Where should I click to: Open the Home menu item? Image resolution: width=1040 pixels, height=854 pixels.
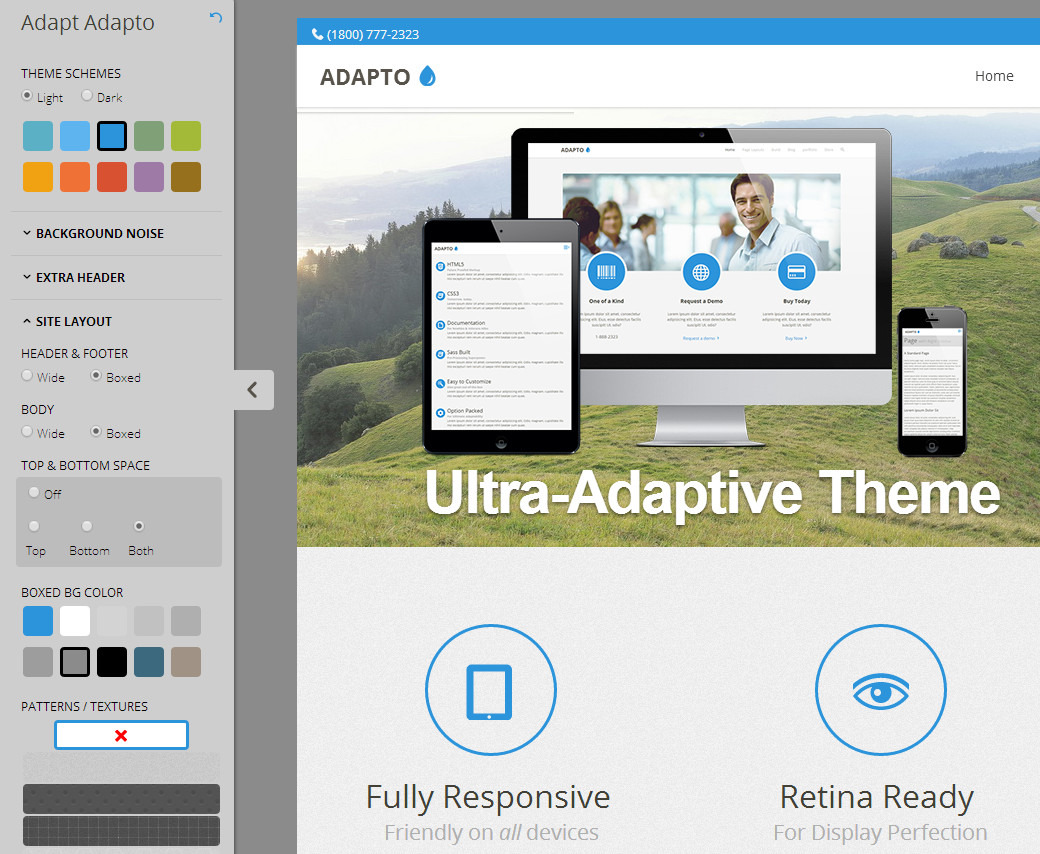coord(993,76)
